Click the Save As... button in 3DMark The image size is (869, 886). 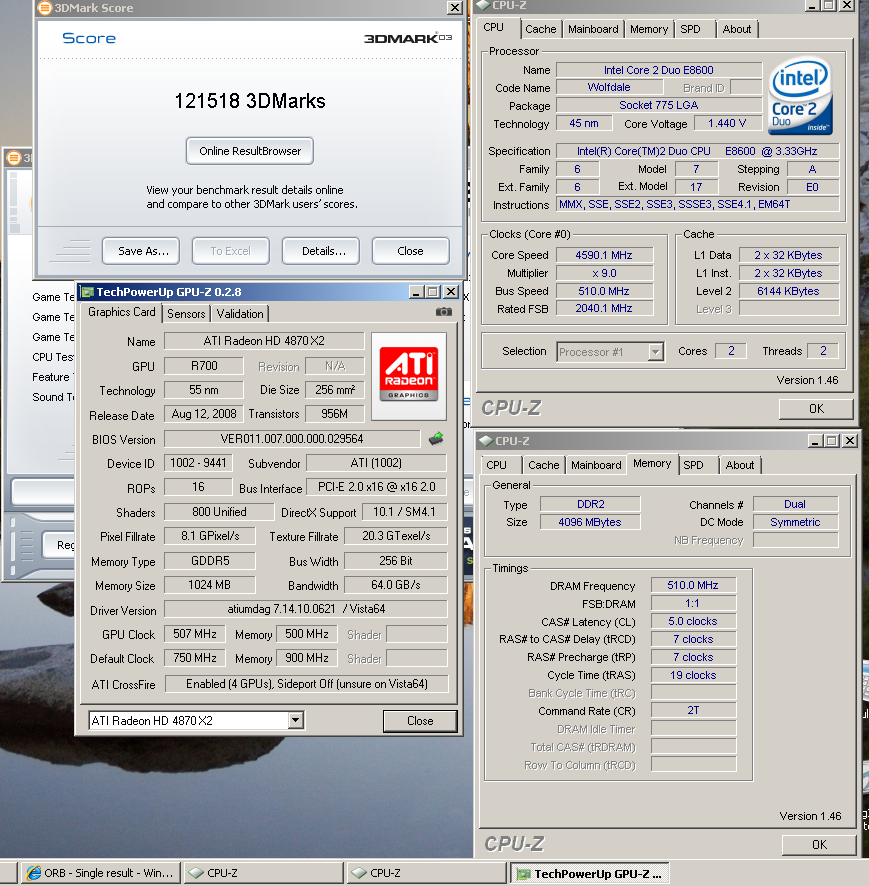pos(141,251)
